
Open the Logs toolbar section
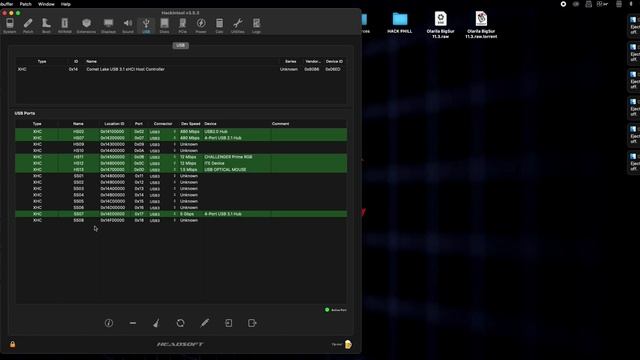point(256,26)
